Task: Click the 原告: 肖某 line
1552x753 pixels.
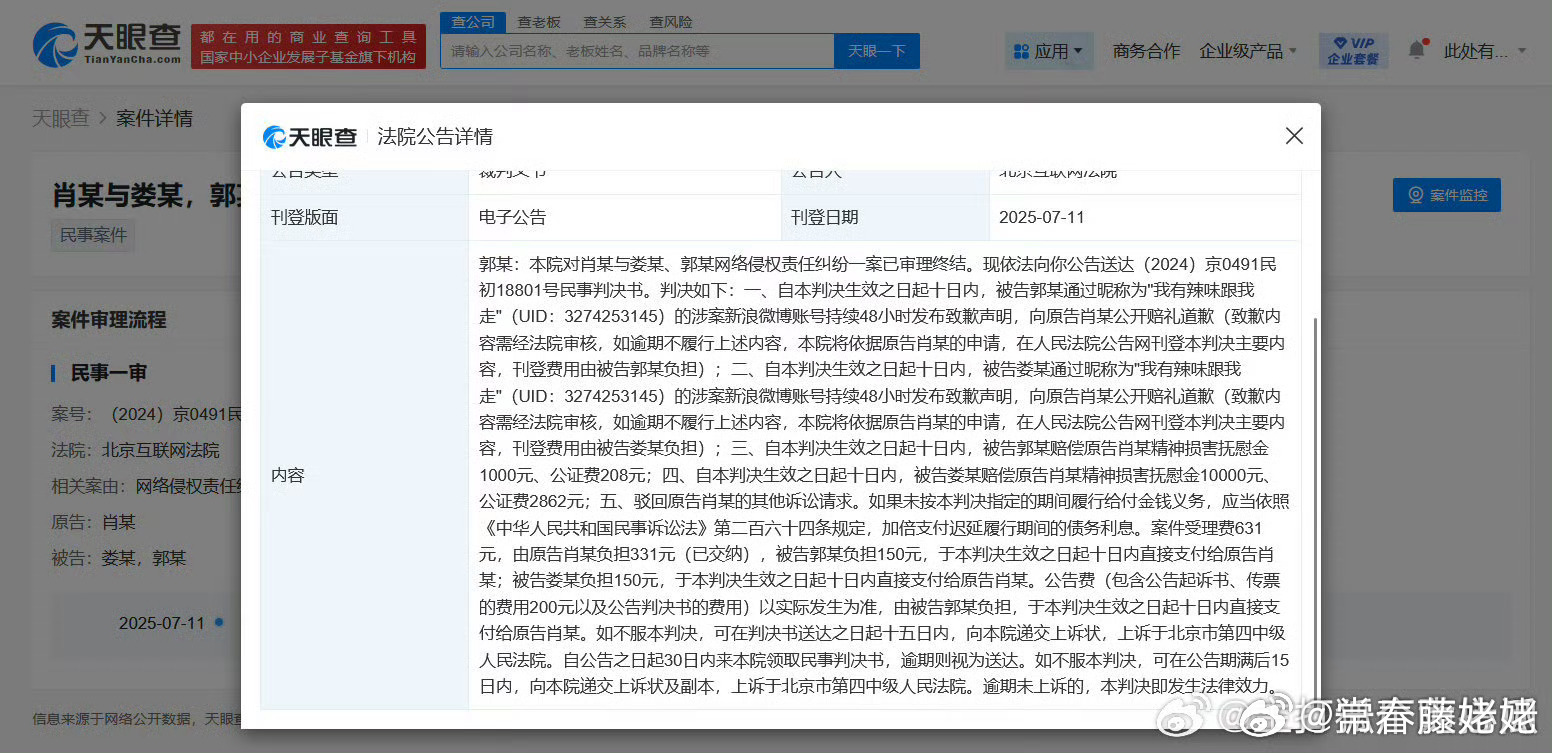Action: 93,522
